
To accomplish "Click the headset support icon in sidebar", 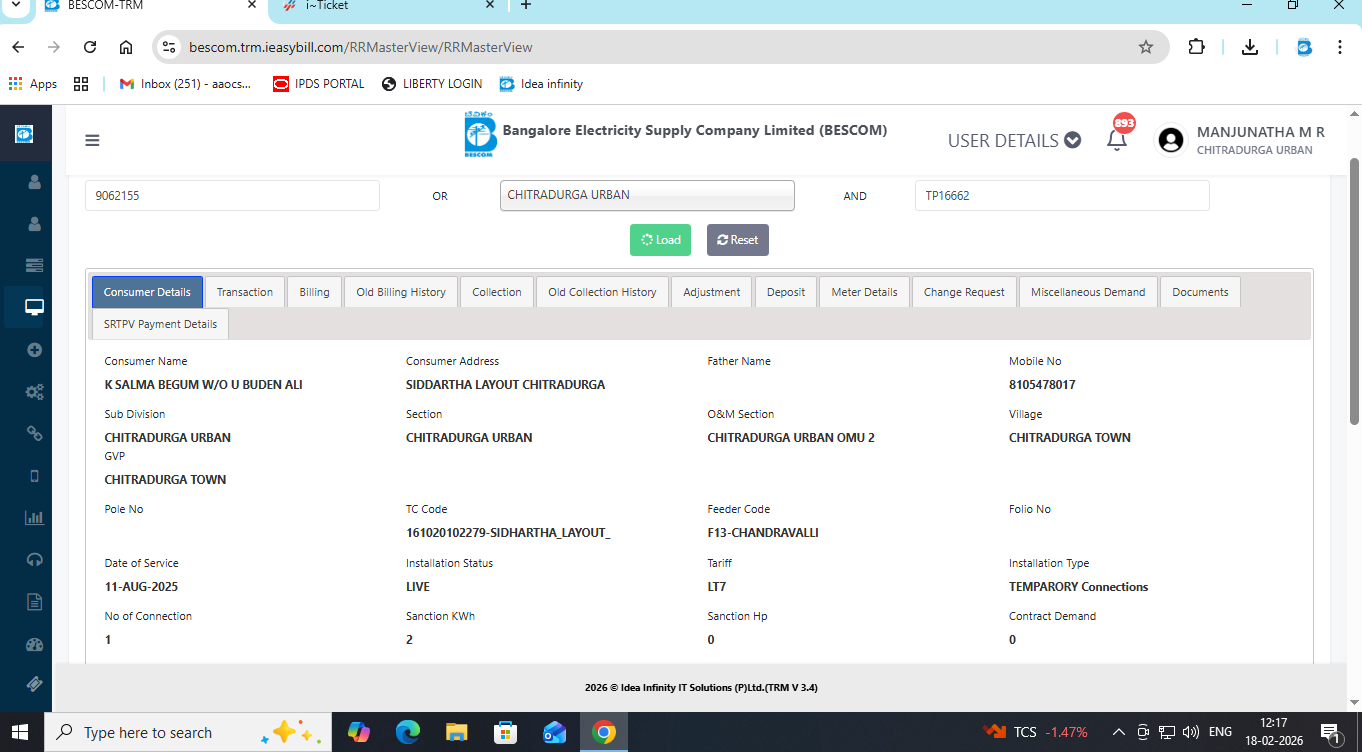I will click(x=34, y=560).
